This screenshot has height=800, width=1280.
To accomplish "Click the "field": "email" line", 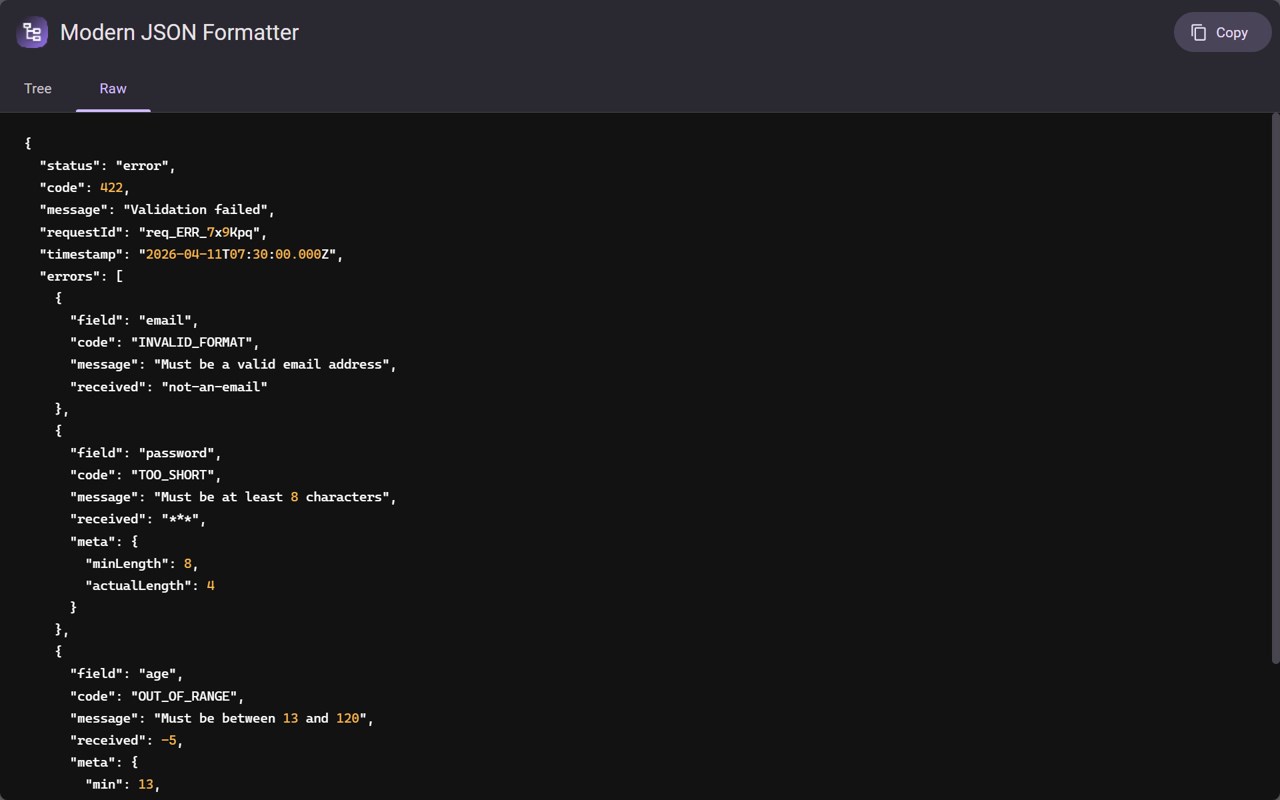I will pyautogui.click(x=134, y=320).
